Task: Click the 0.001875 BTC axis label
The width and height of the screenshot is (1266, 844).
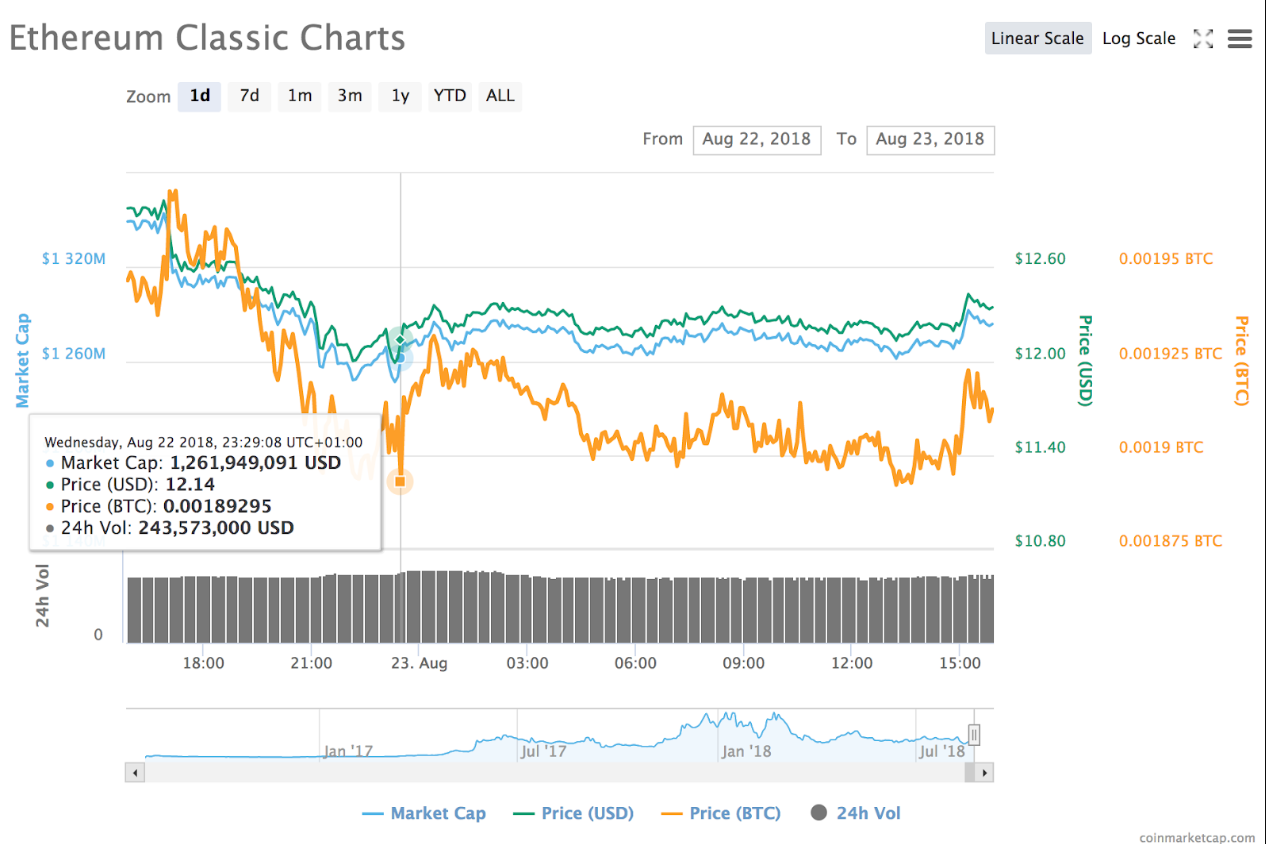Action: pos(1171,541)
